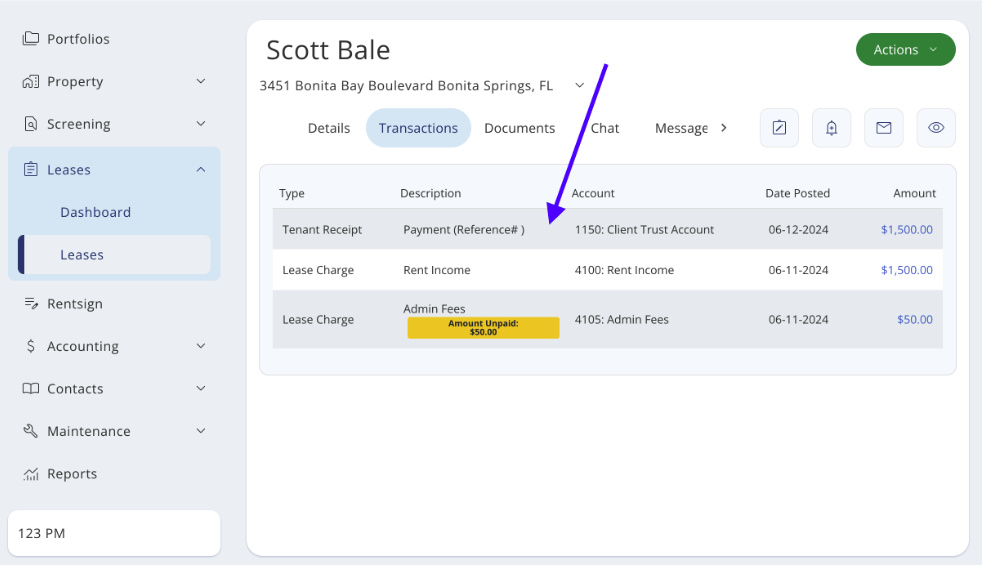The width and height of the screenshot is (985, 565).
Task: Switch to the Documents tab
Action: 519,128
